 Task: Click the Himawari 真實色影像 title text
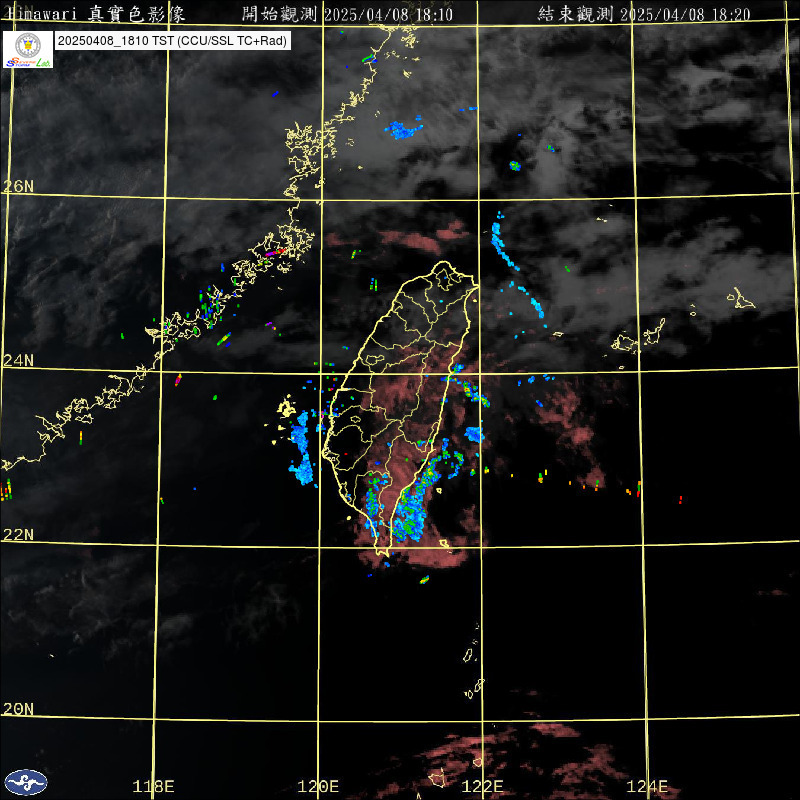(x=112, y=14)
